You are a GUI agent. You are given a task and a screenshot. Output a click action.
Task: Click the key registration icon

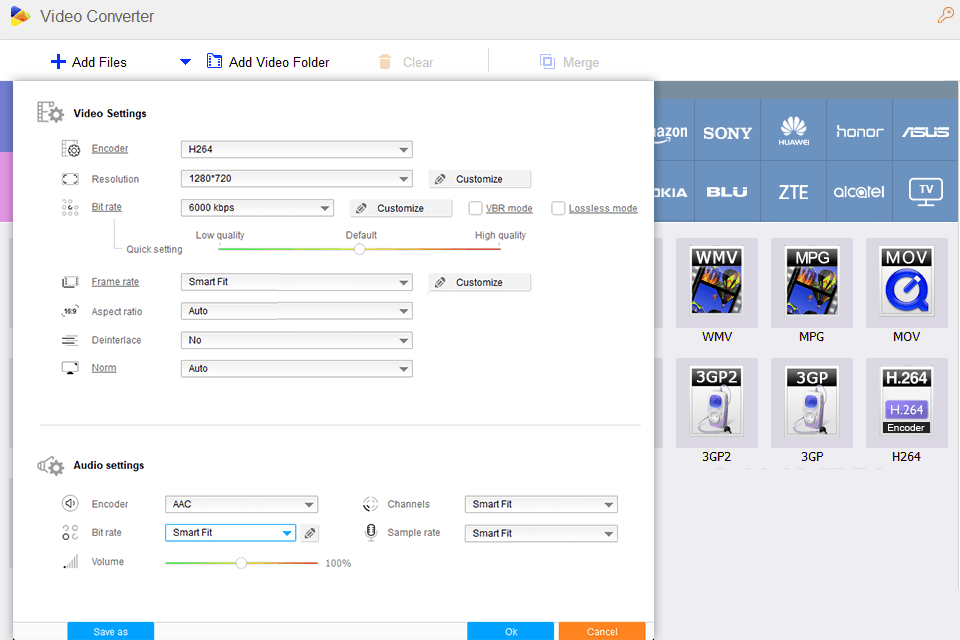point(945,15)
